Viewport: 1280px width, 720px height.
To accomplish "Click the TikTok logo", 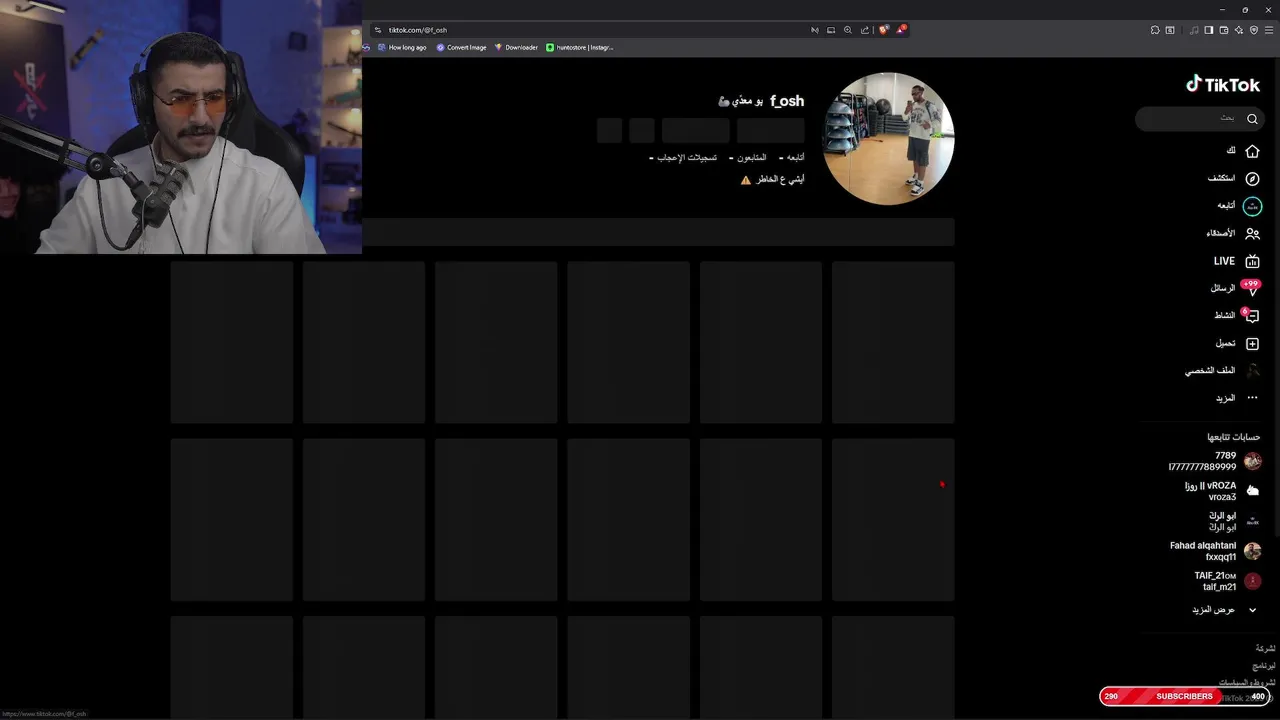I will [1223, 85].
